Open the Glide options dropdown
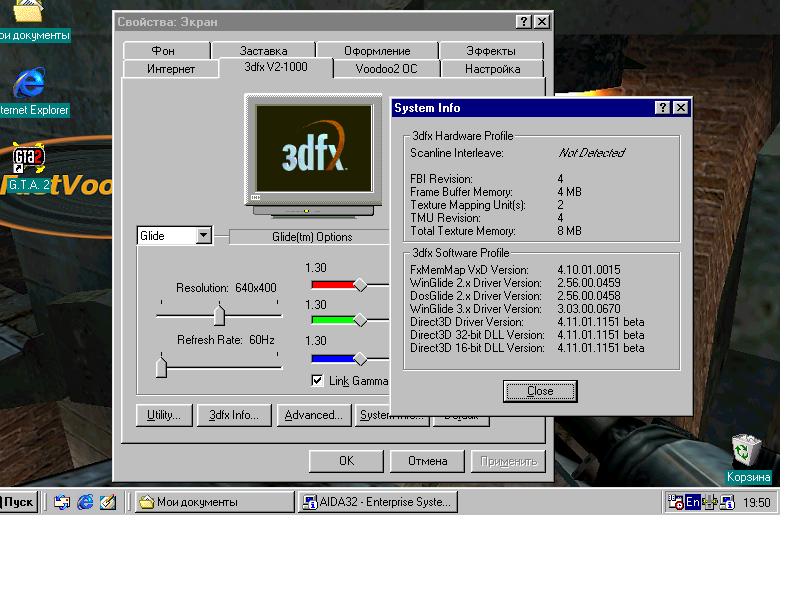 [204, 236]
